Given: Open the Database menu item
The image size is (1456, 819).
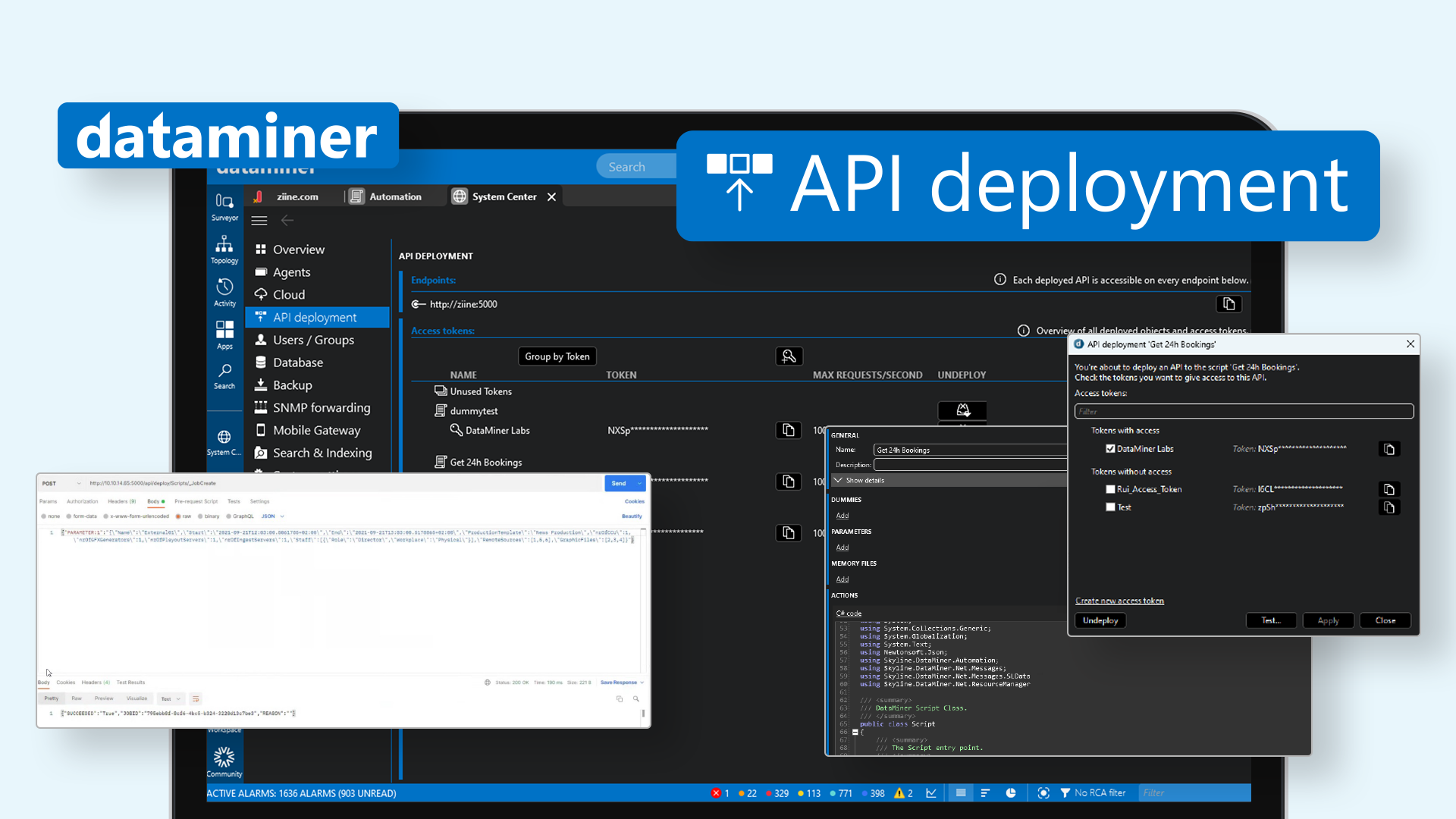Looking at the screenshot, I should click(x=297, y=362).
